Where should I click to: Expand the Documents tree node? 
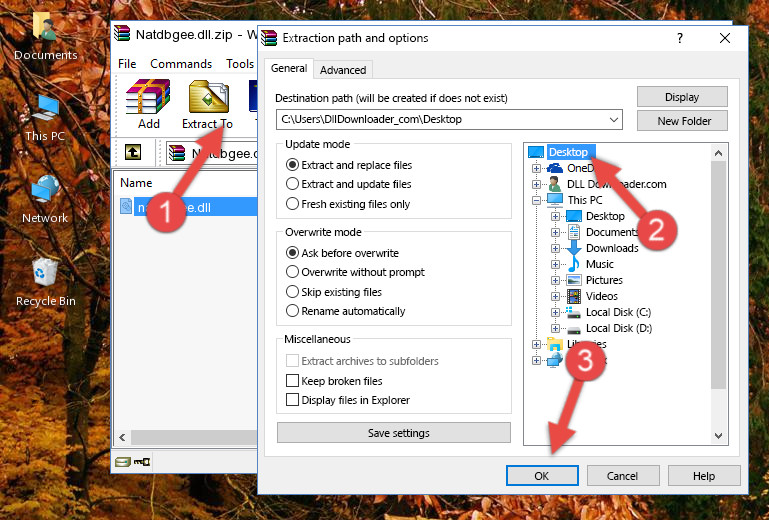(x=555, y=233)
